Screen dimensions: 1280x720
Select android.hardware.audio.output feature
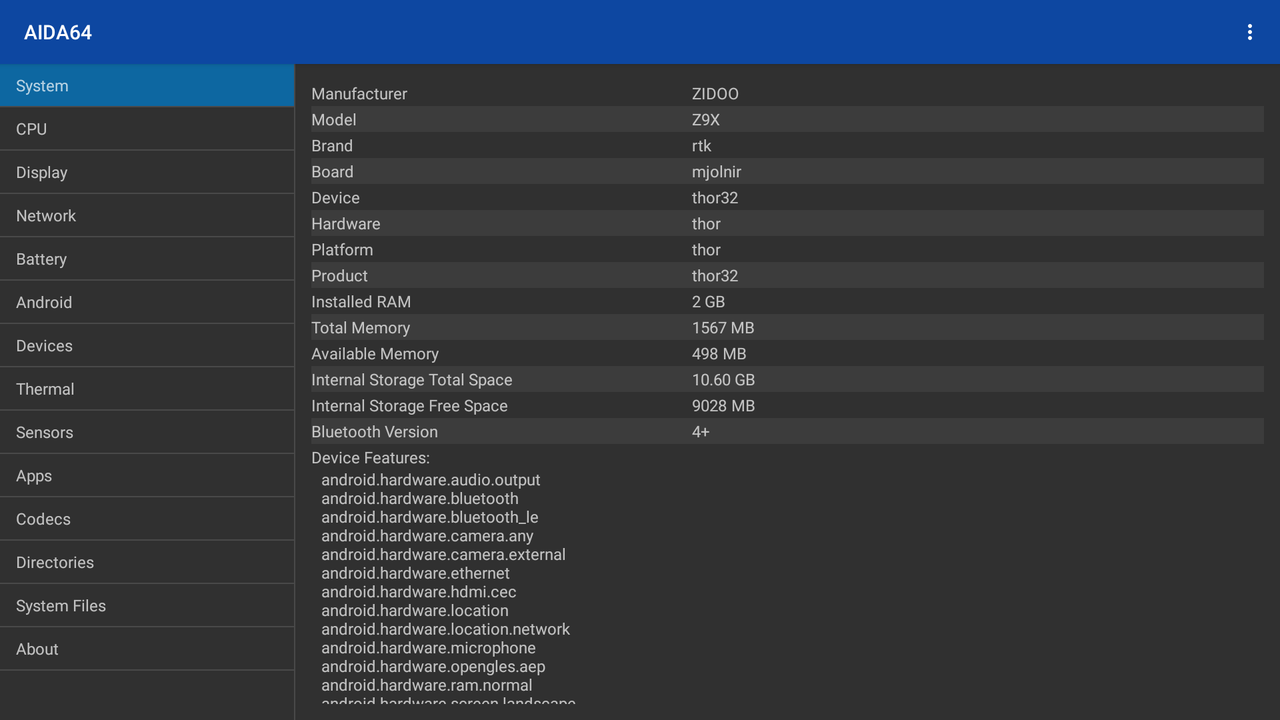point(431,480)
